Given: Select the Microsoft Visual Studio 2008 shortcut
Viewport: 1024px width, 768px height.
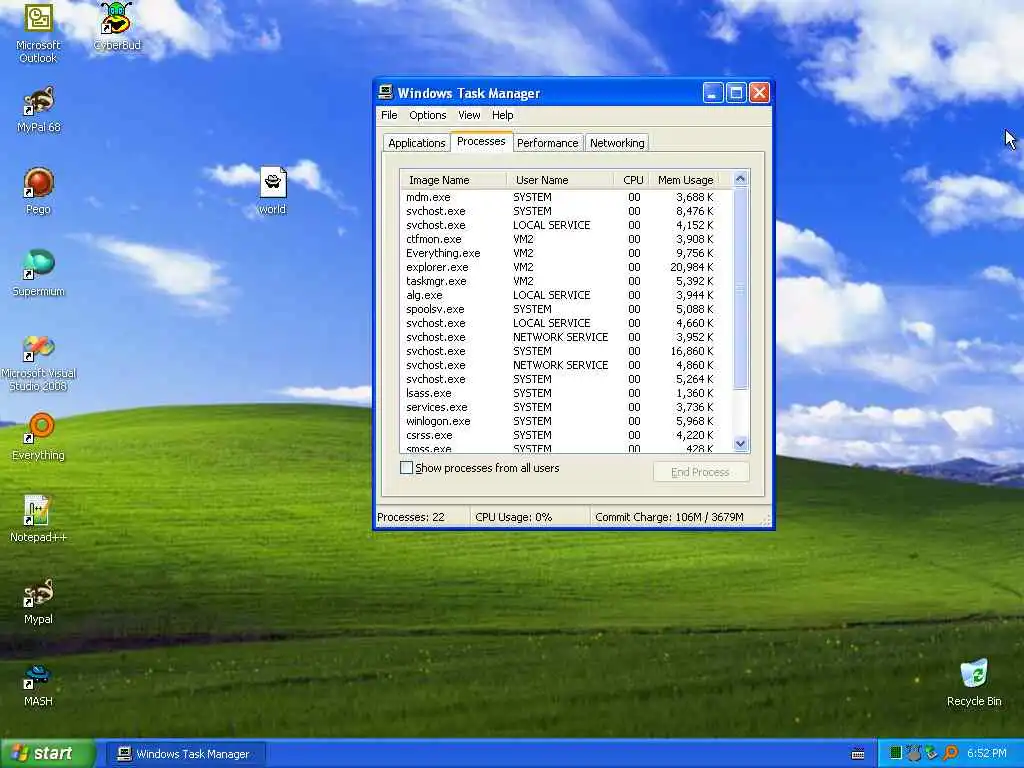Looking at the screenshot, I should coord(39,363).
